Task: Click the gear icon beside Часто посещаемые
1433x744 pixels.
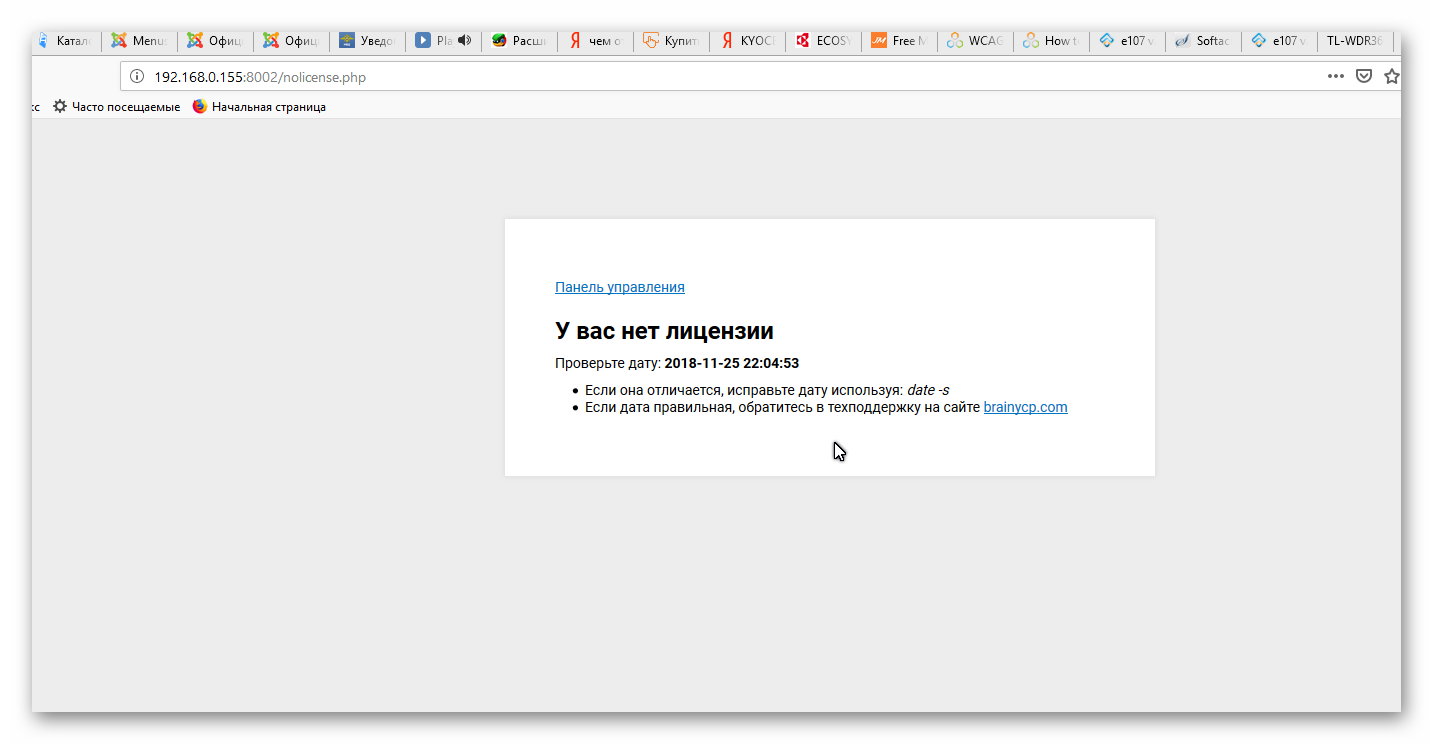Action: (60, 107)
